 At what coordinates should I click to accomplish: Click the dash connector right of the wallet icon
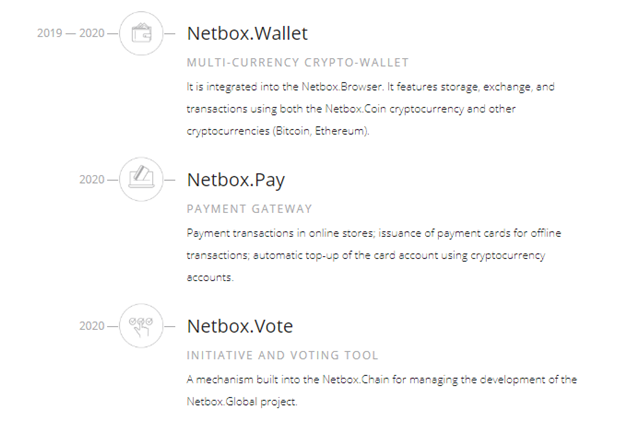click(170, 34)
